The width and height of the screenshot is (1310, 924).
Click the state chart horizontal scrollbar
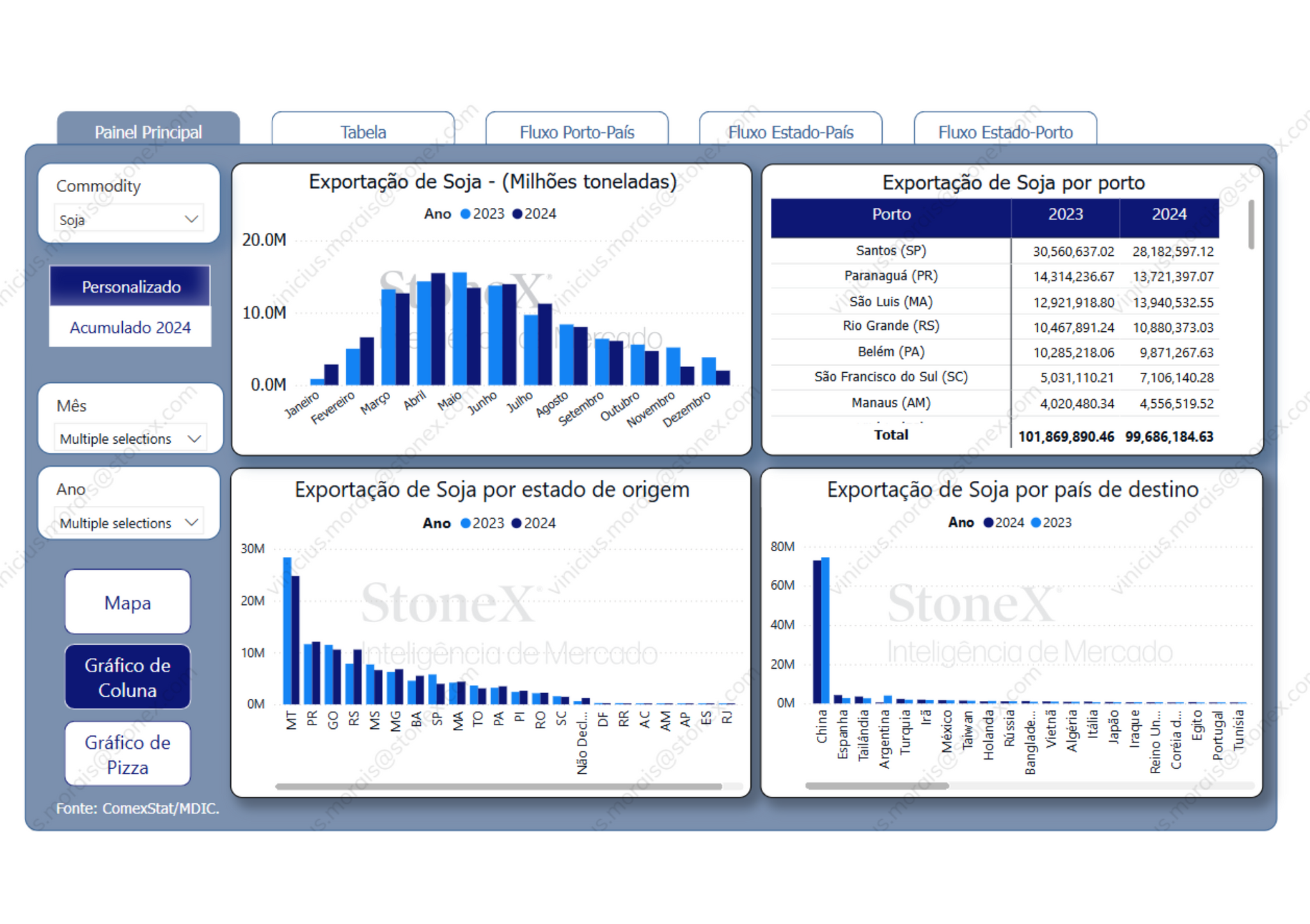(498, 787)
